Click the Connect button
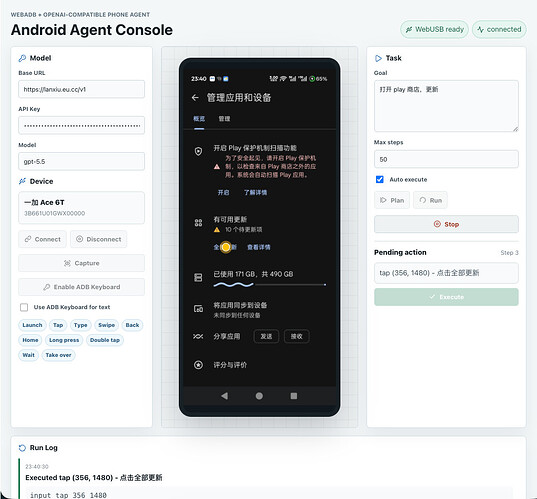This screenshot has height=499, width=537. (x=42, y=239)
